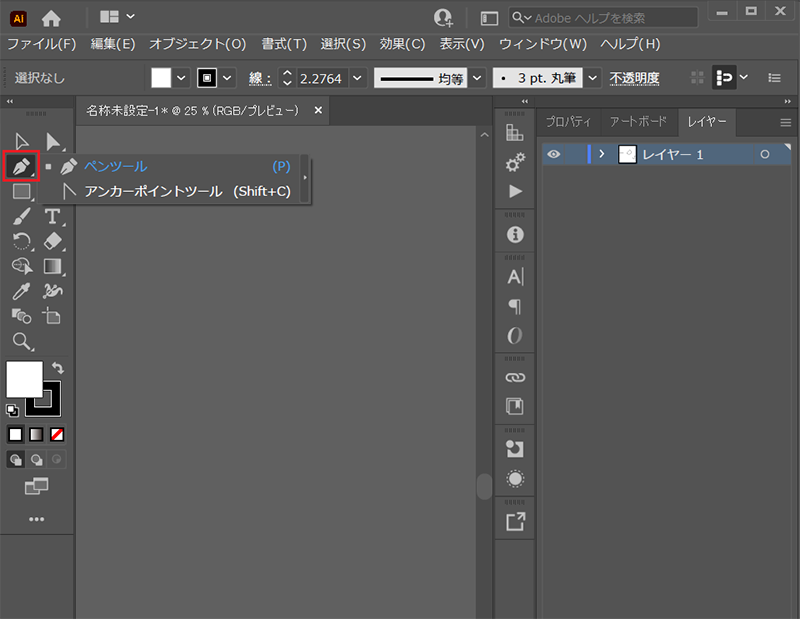800x619 pixels.
Task: Open the align options dropdown arrow
Action: [744, 77]
